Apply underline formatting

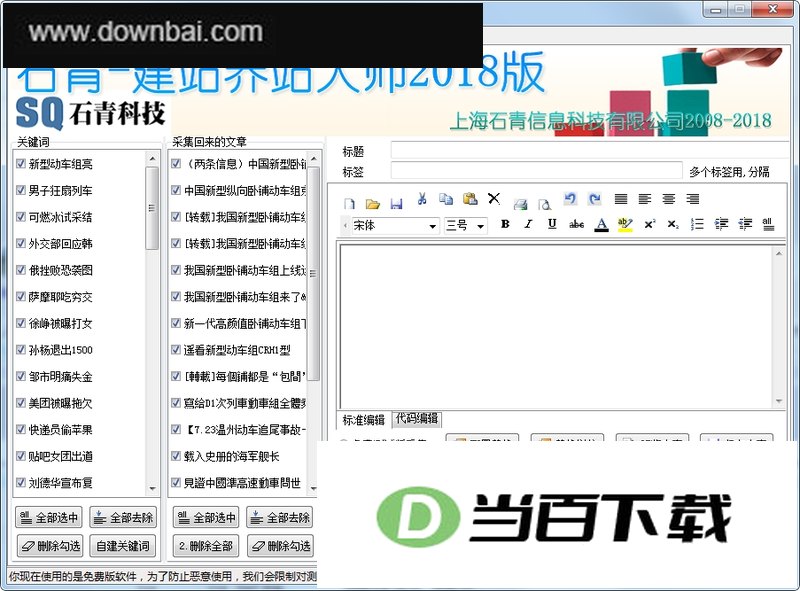point(552,224)
